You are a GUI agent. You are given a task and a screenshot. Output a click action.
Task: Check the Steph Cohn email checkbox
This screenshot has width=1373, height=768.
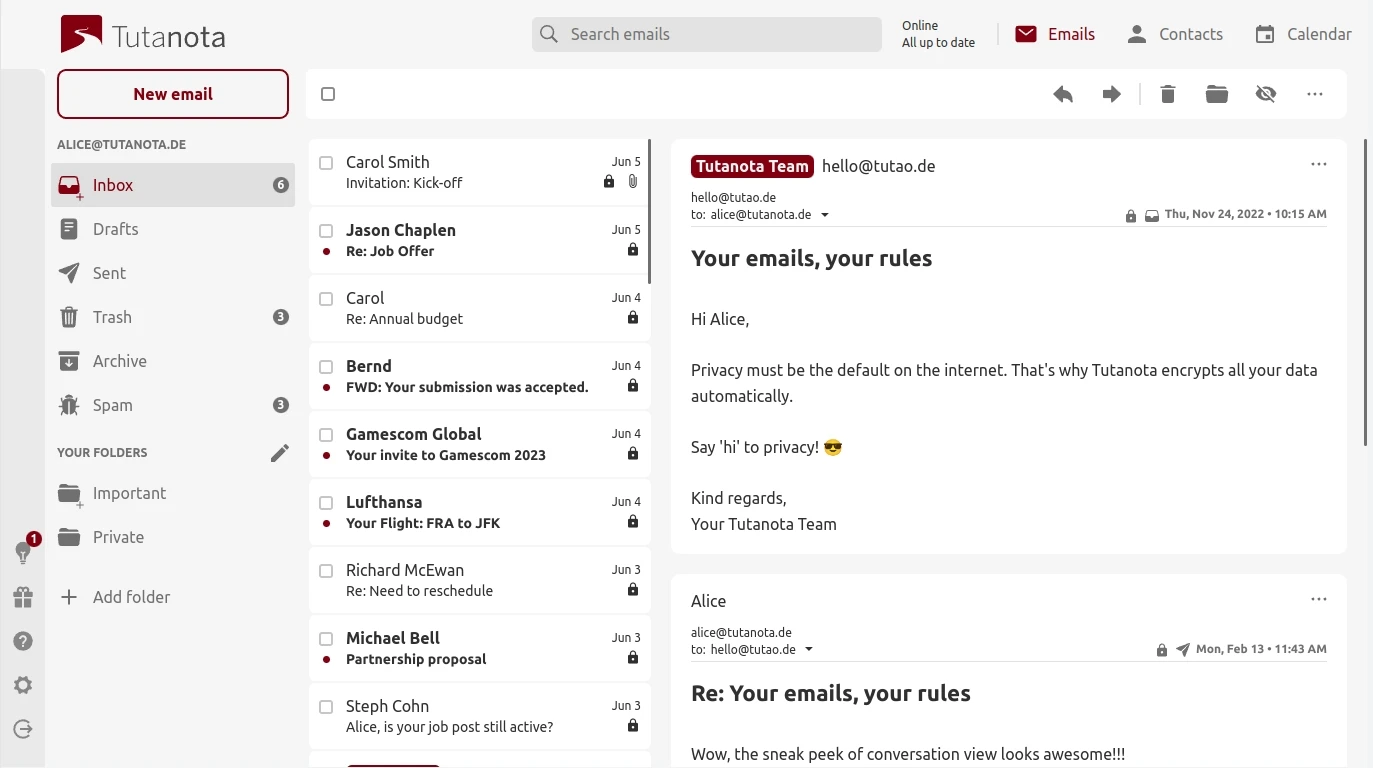326,706
